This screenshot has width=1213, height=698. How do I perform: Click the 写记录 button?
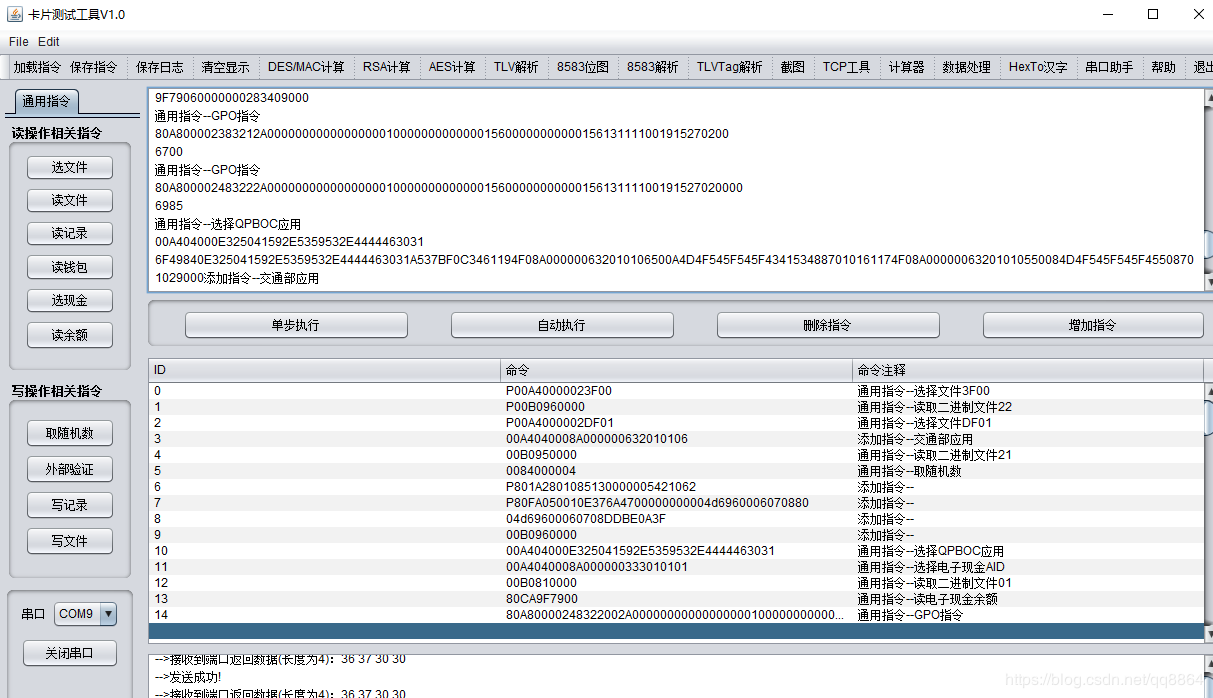(x=69, y=505)
